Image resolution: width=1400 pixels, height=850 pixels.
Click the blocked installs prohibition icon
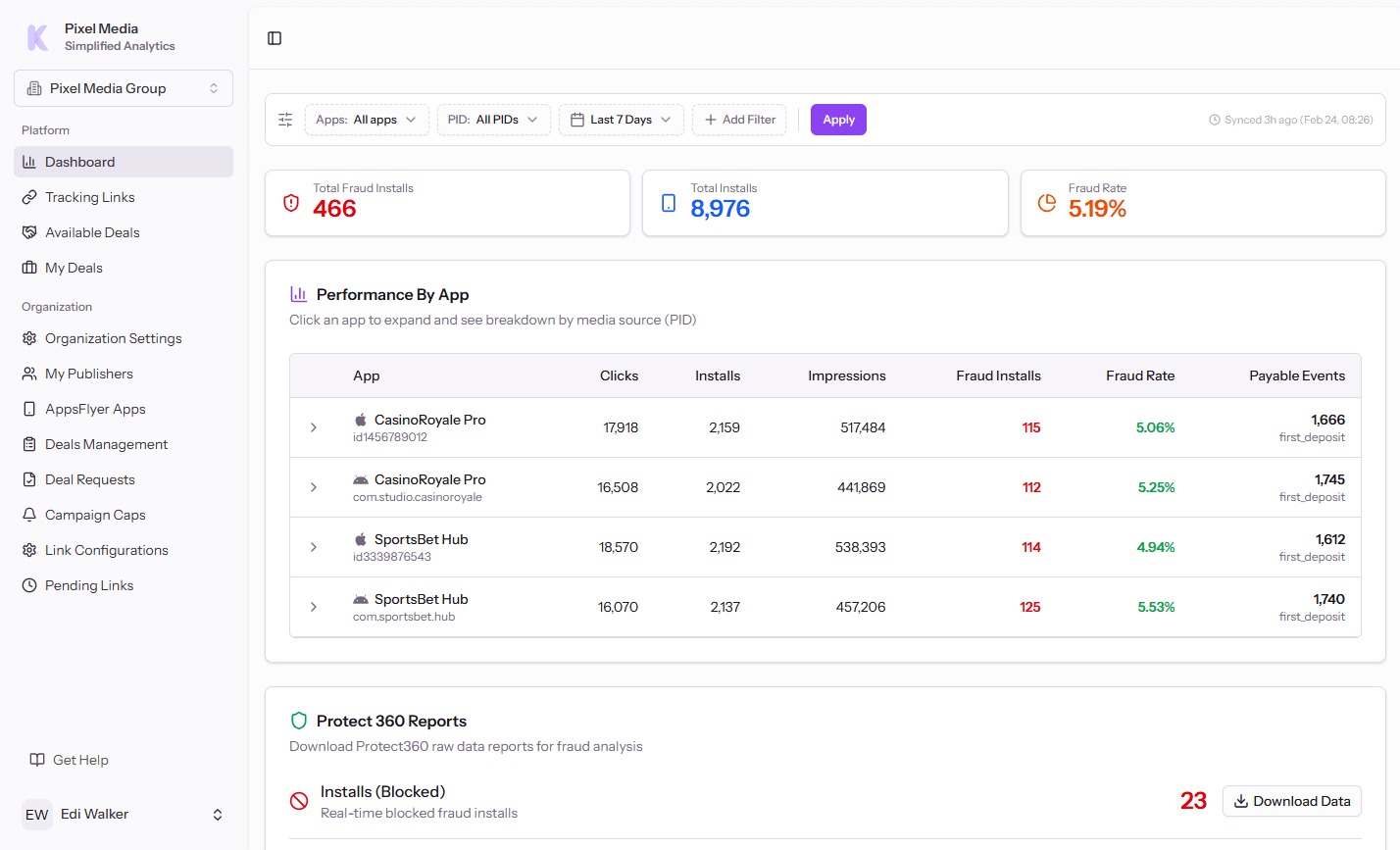pyautogui.click(x=298, y=801)
